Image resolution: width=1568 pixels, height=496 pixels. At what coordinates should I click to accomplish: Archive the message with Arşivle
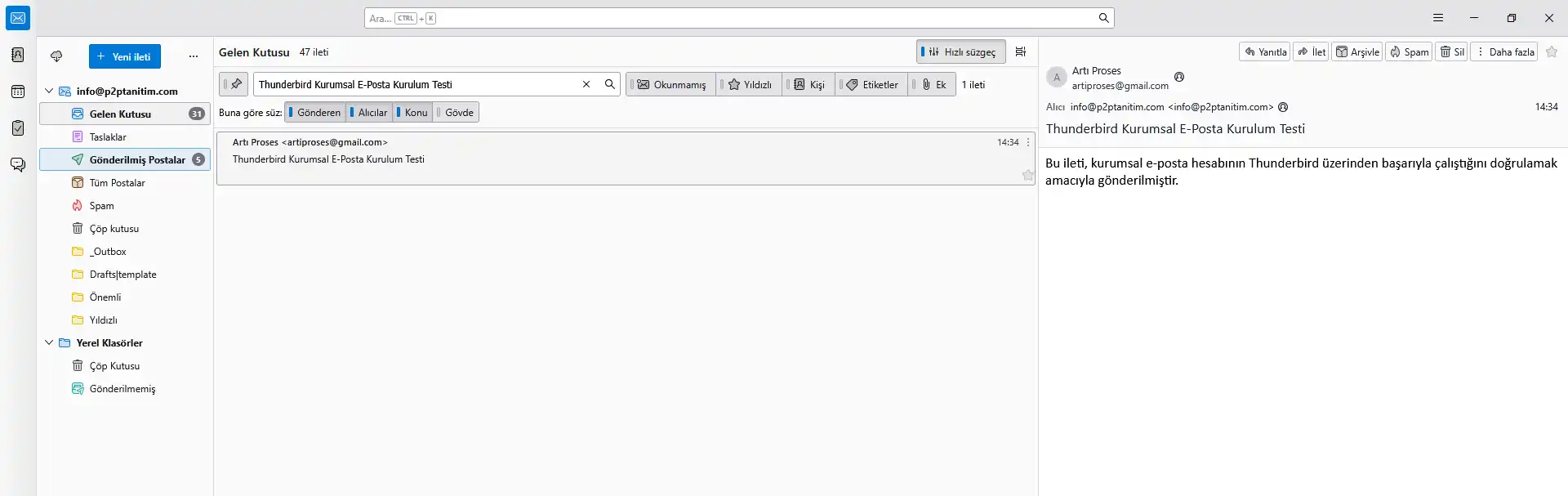[1357, 51]
